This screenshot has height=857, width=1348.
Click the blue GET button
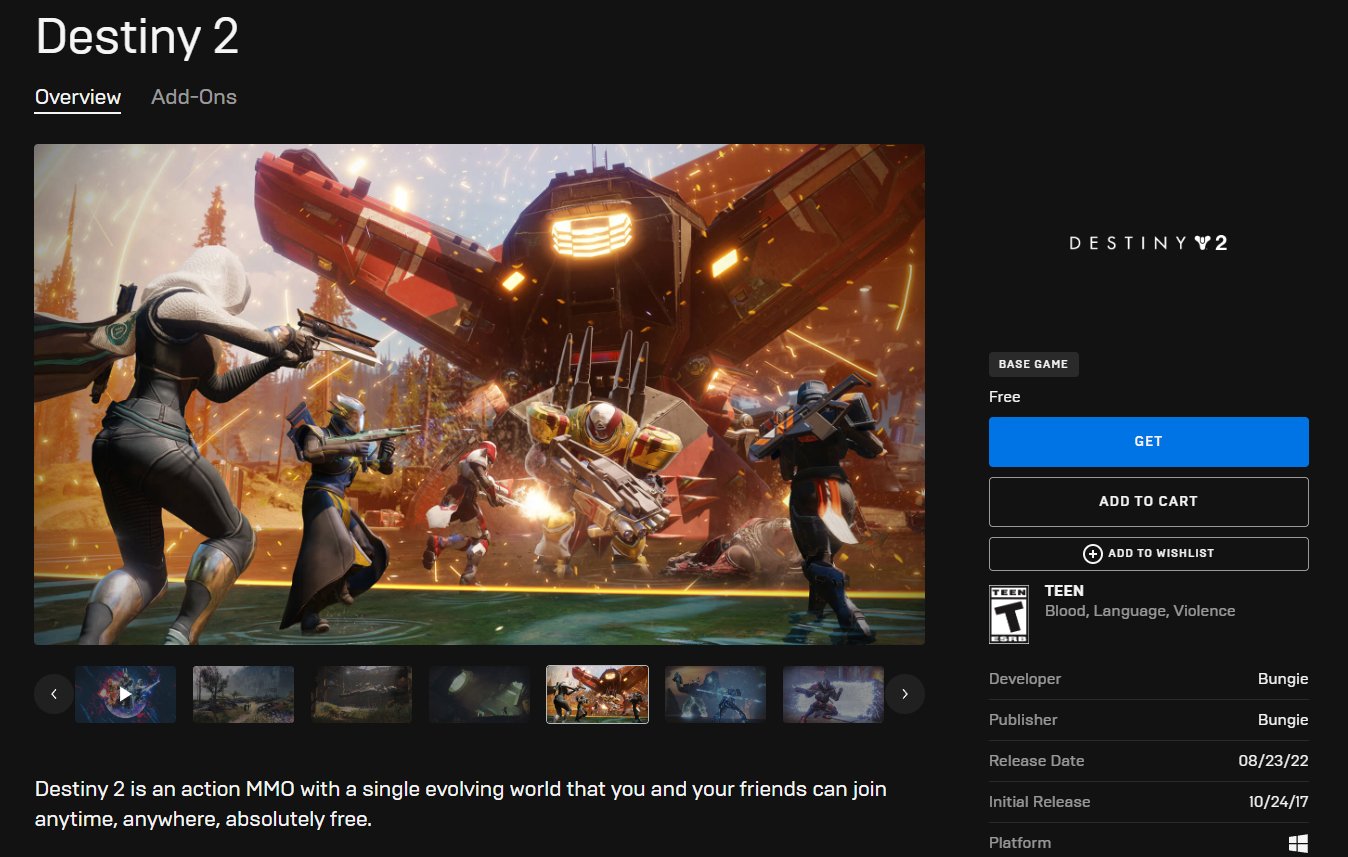(x=1148, y=441)
